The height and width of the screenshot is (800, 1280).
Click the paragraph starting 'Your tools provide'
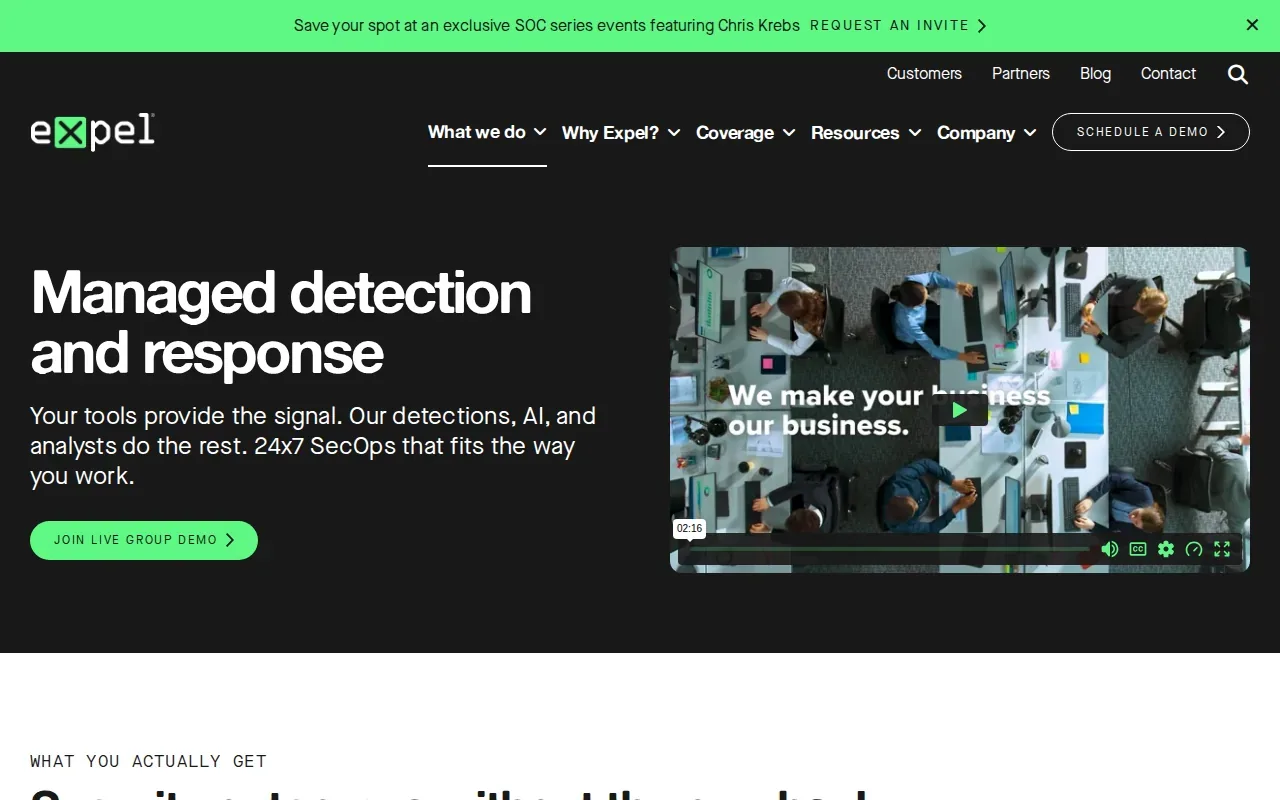(313, 446)
